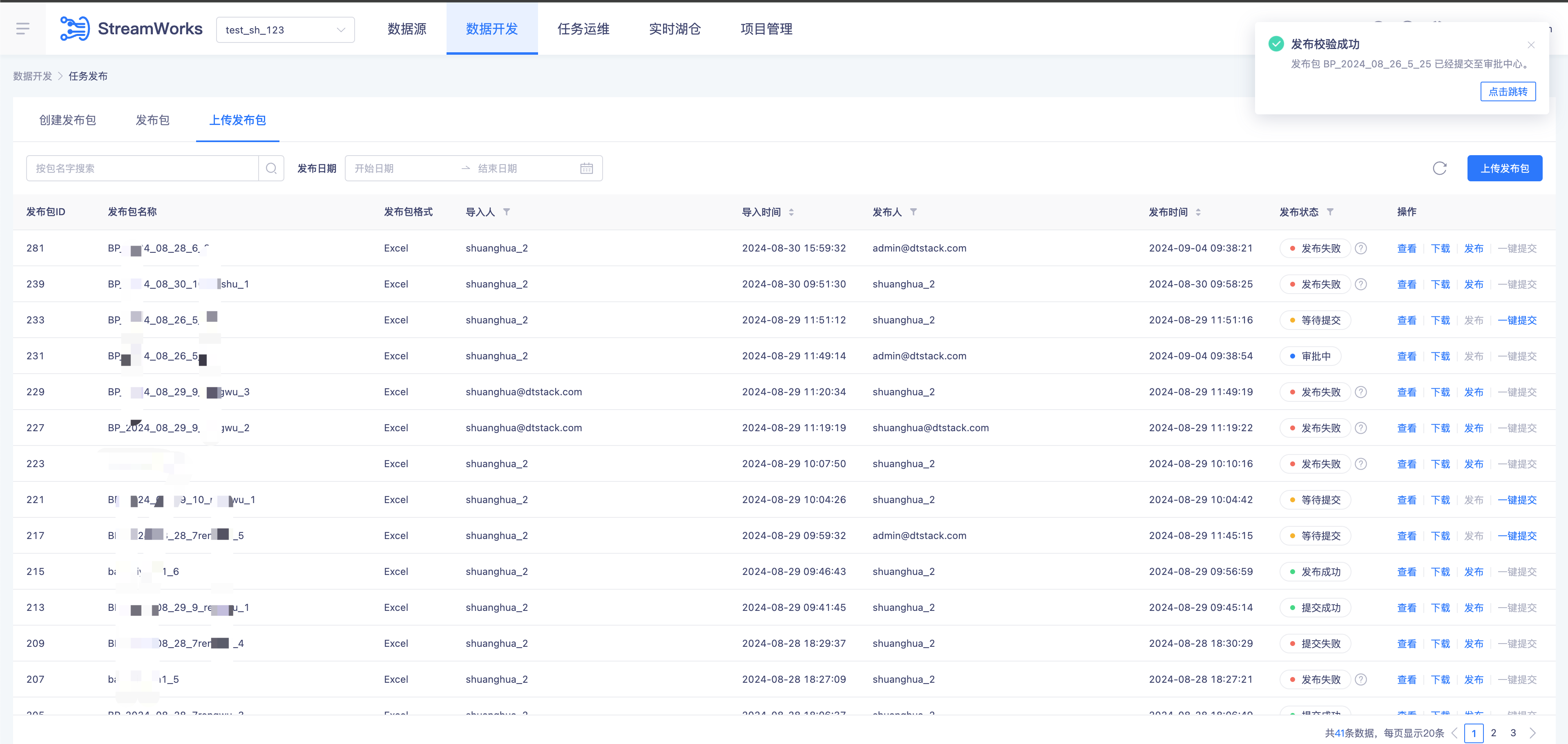Sort by publish time (发布时间)
The width and height of the screenshot is (1568, 744).
pos(1198,212)
